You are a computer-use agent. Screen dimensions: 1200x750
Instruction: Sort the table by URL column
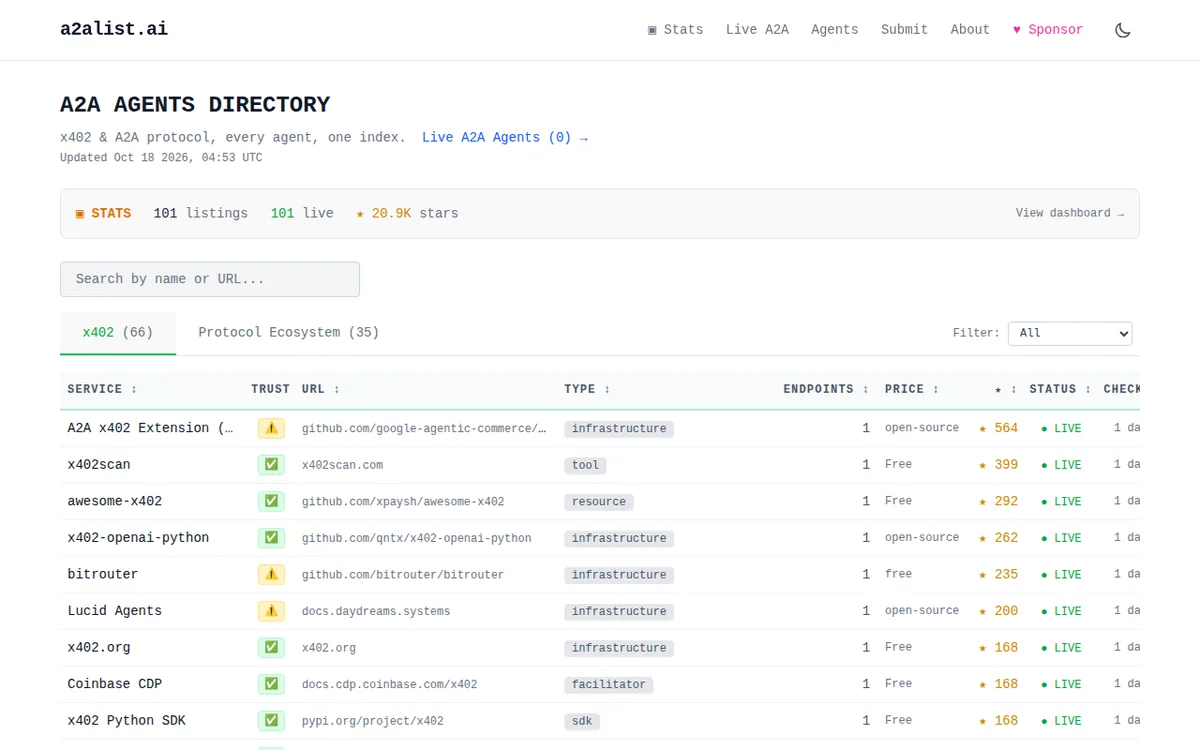(321, 389)
